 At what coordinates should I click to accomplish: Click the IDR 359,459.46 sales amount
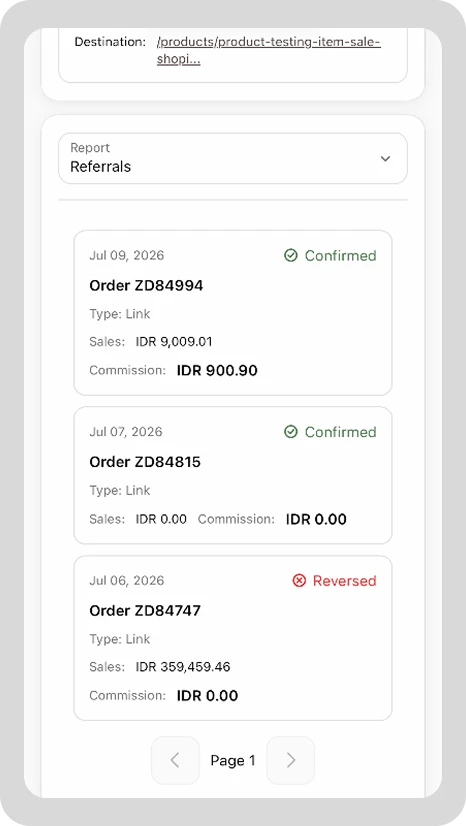click(183, 667)
